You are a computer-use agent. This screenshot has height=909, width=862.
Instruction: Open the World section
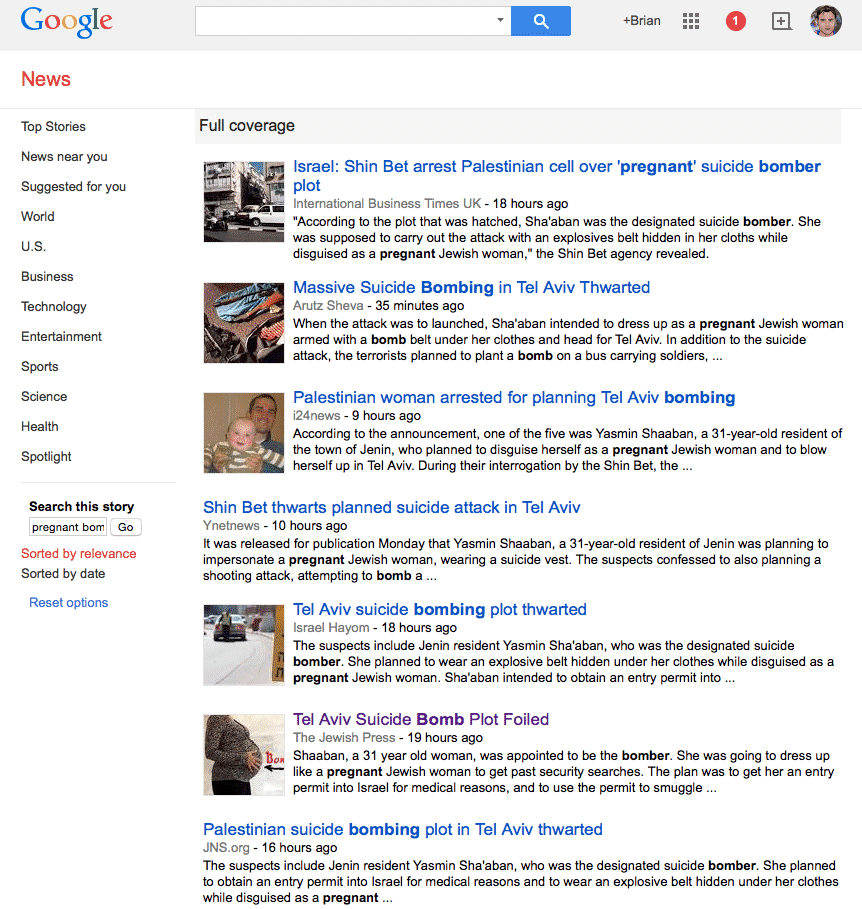[x=38, y=216]
